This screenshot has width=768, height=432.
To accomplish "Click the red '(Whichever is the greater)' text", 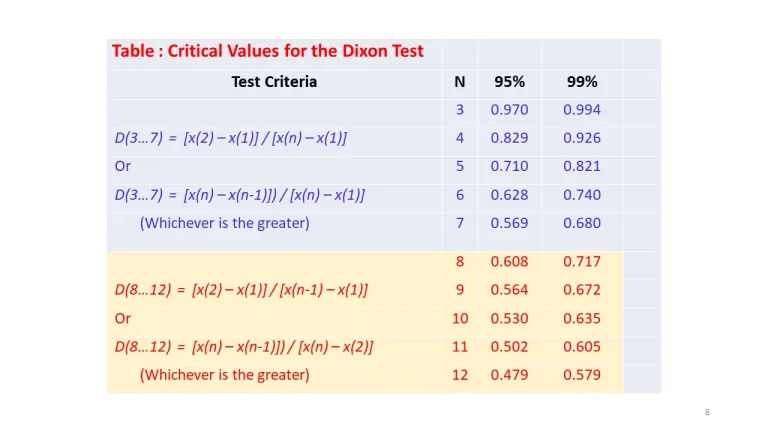I will (x=225, y=375).
